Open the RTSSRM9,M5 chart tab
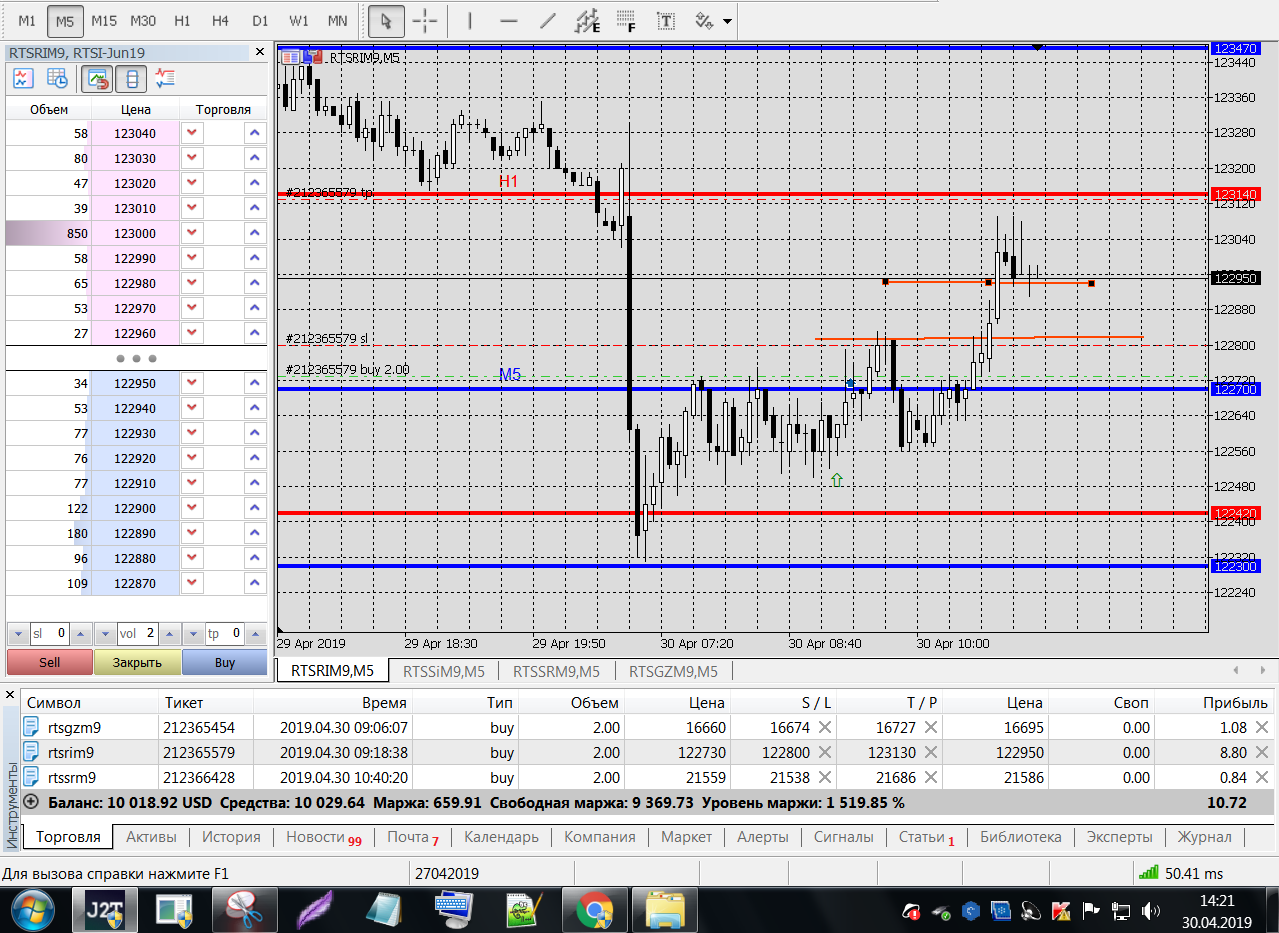The width and height of the screenshot is (1279, 933). (556, 671)
